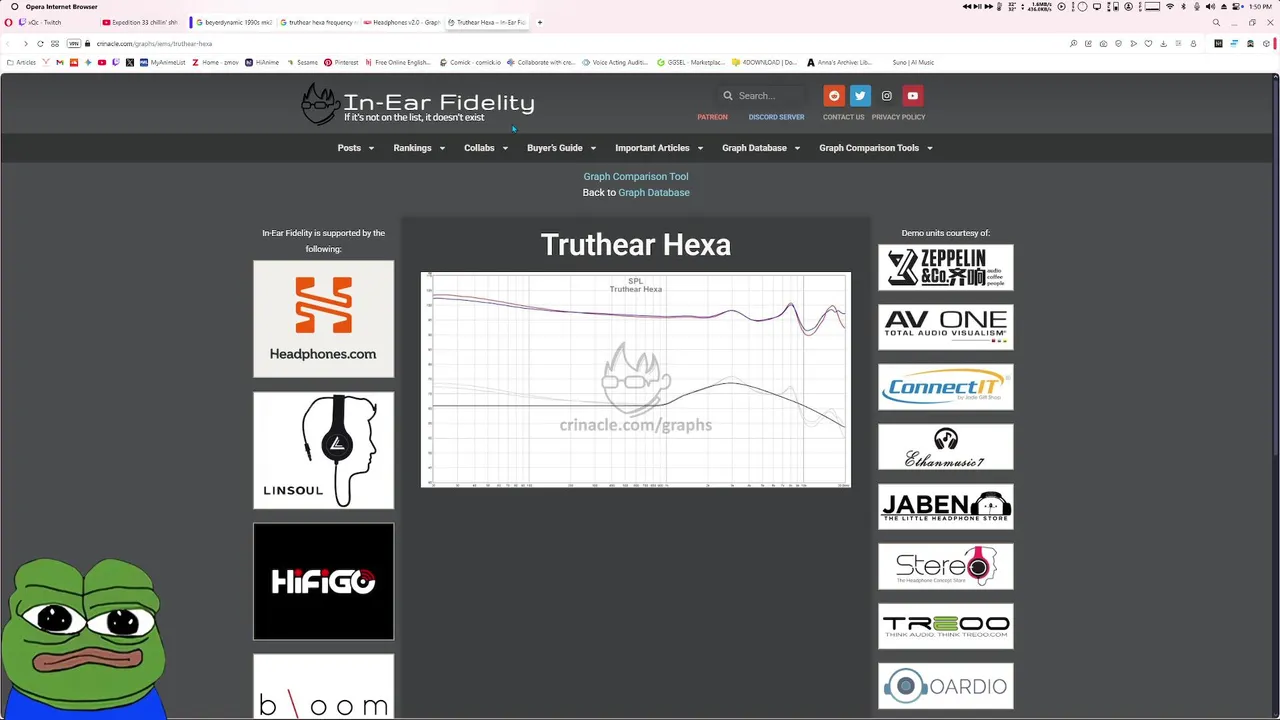The width and height of the screenshot is (1280, 720).
Task: Open the Reddit social icon
Action: click(x=834, y=96)
